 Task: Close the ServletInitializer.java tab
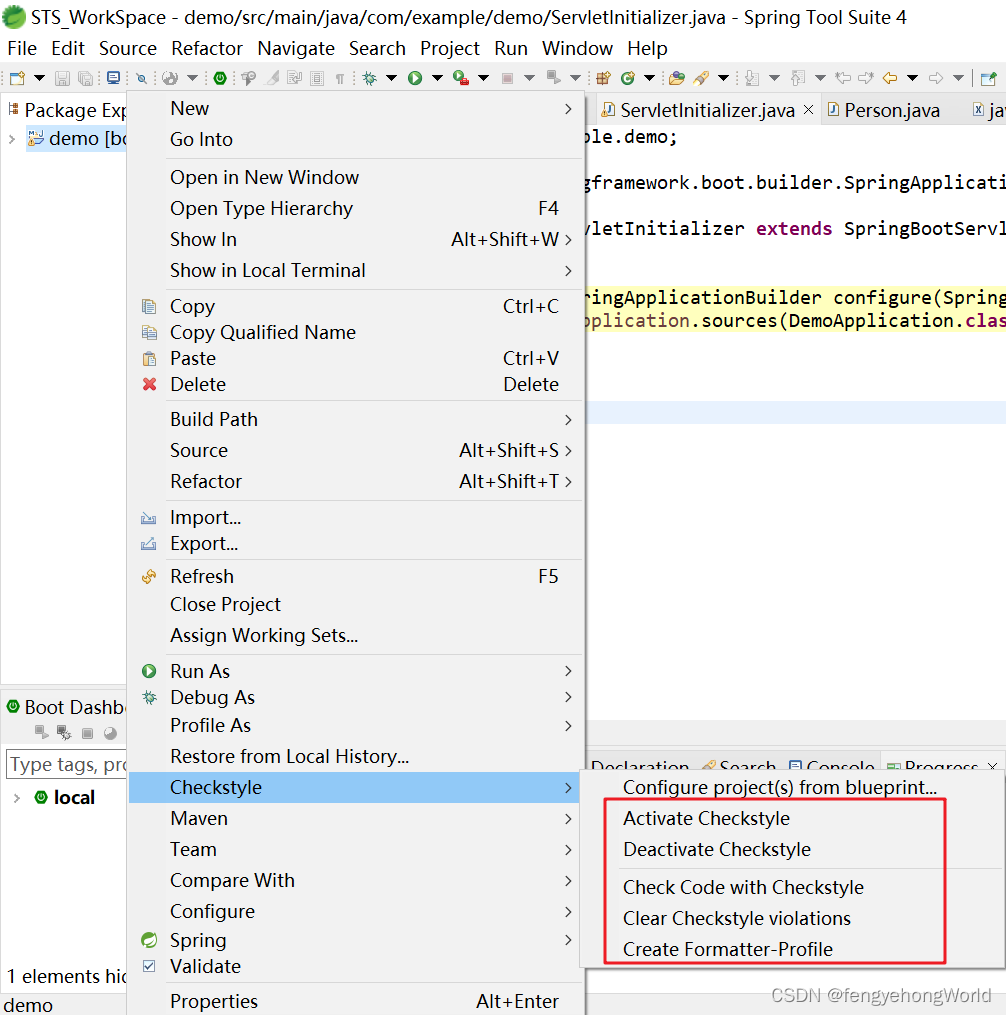[808, 110]
